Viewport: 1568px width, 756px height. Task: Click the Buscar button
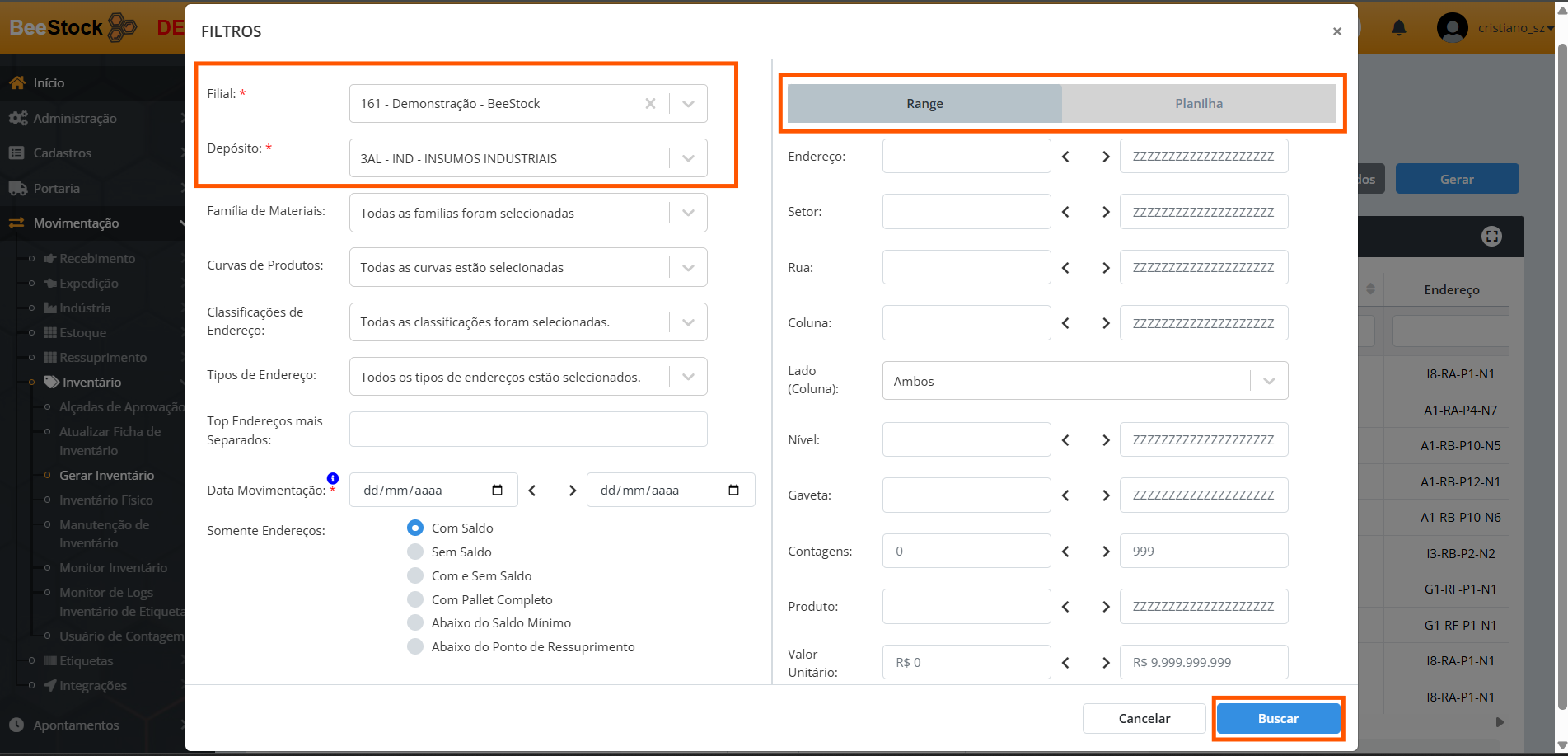[1277, 719]
